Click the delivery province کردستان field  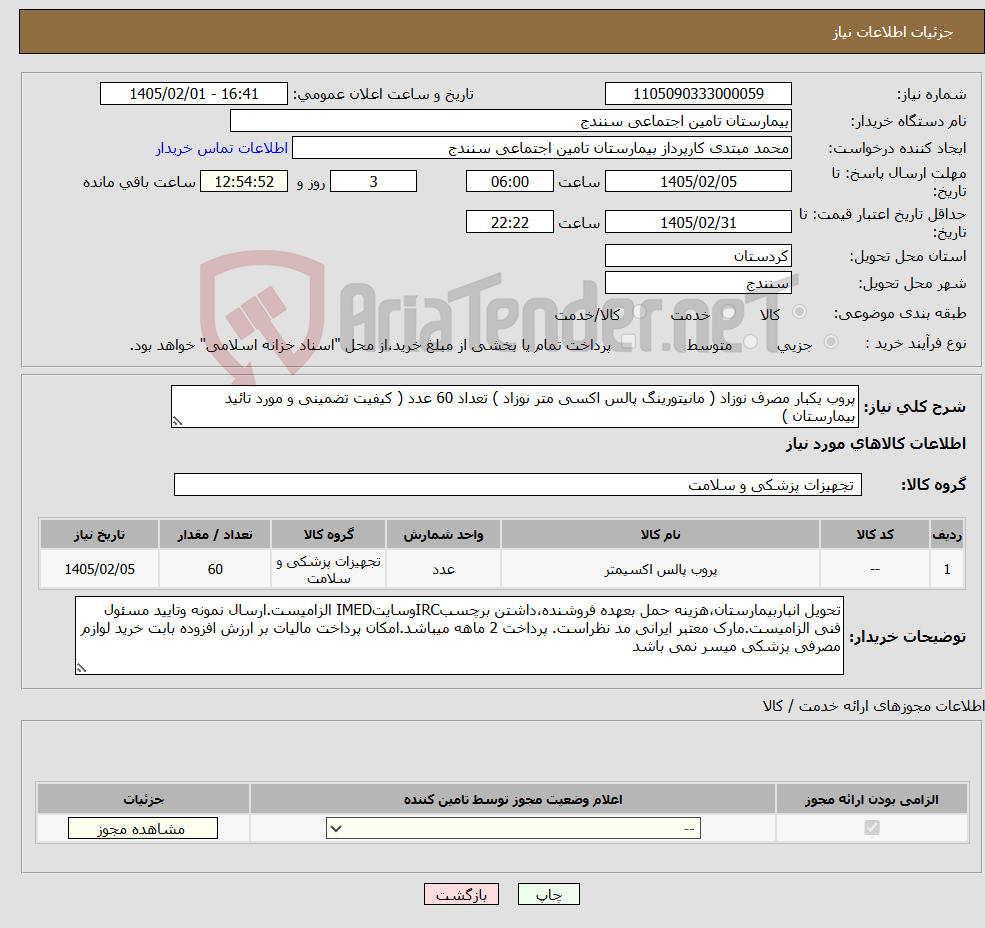698,256
